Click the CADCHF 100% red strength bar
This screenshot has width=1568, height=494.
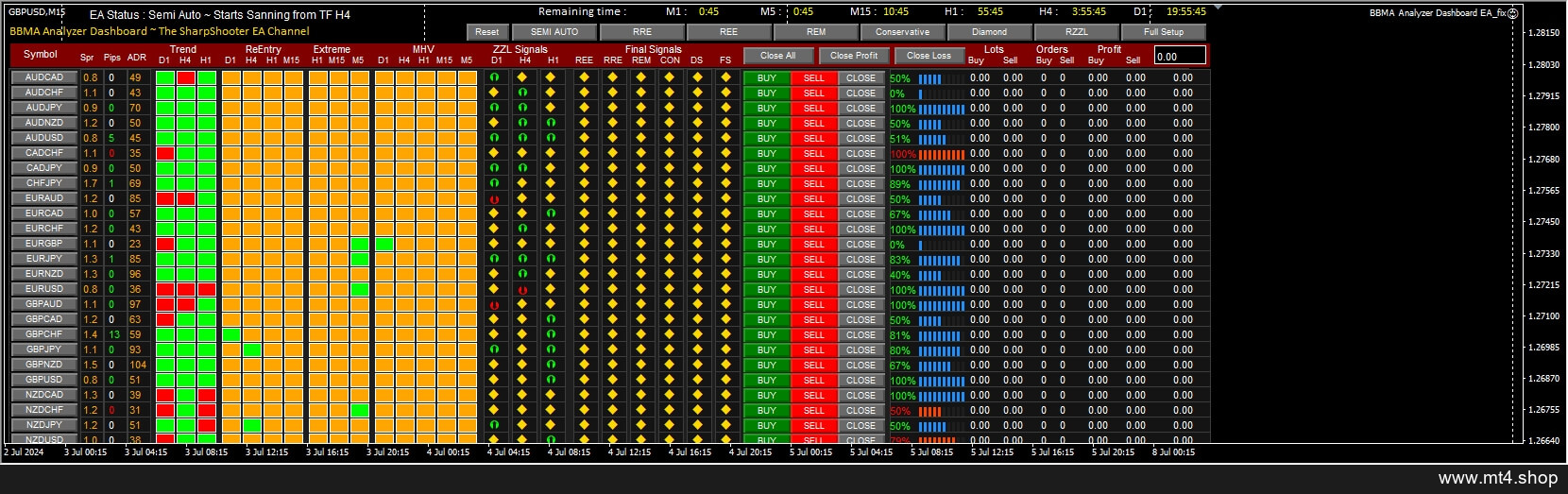[x=942, y=154]
